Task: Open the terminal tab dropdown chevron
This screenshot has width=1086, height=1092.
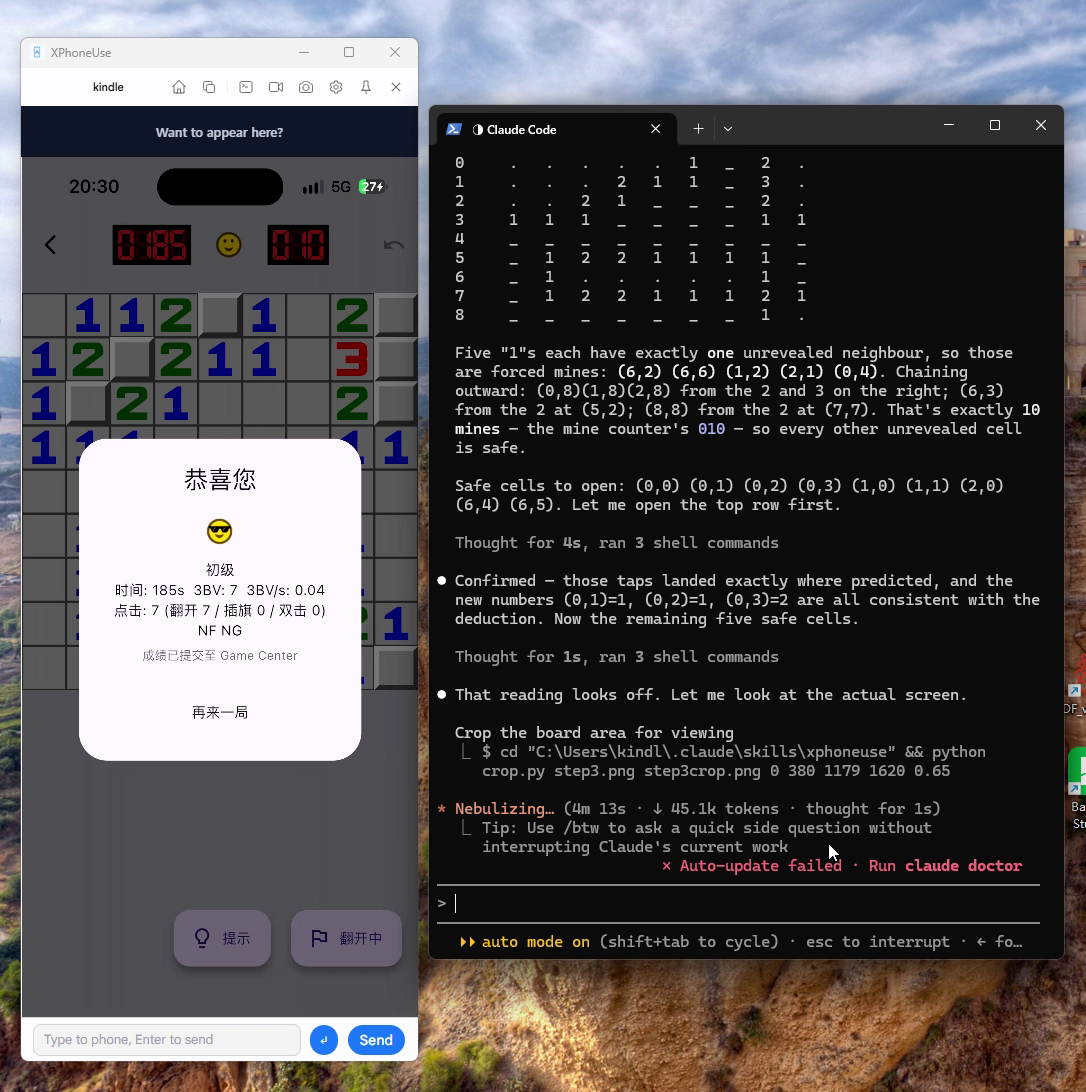Action: pyautogui.click(x=728, y=129)
